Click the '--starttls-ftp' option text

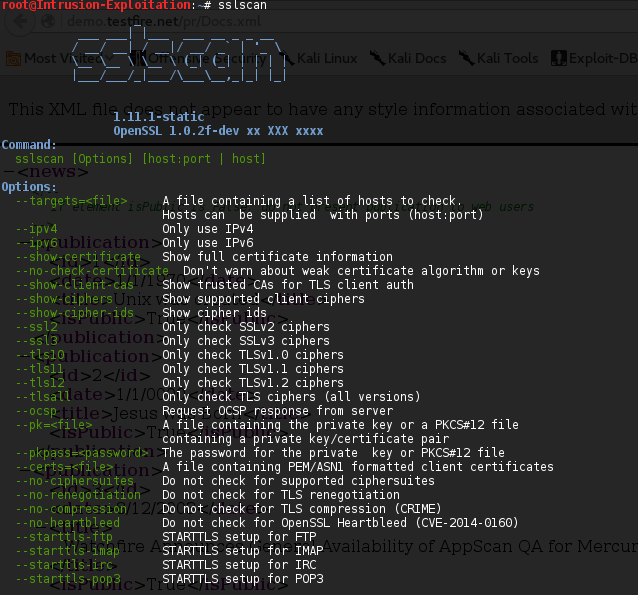coord(64,537)
